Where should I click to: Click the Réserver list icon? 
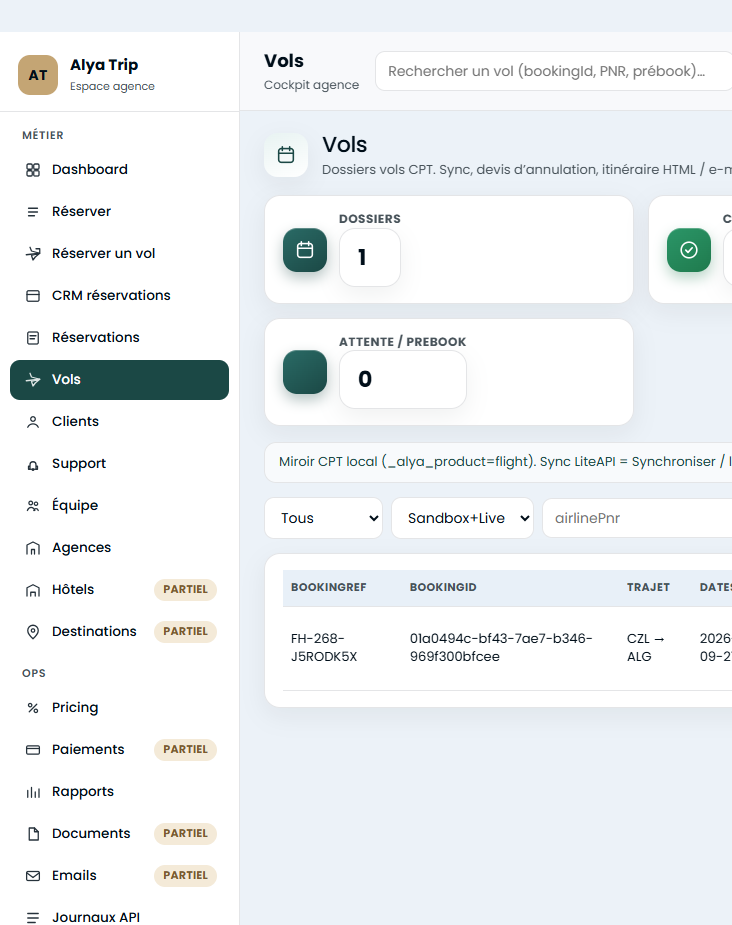tap(33, 212)
